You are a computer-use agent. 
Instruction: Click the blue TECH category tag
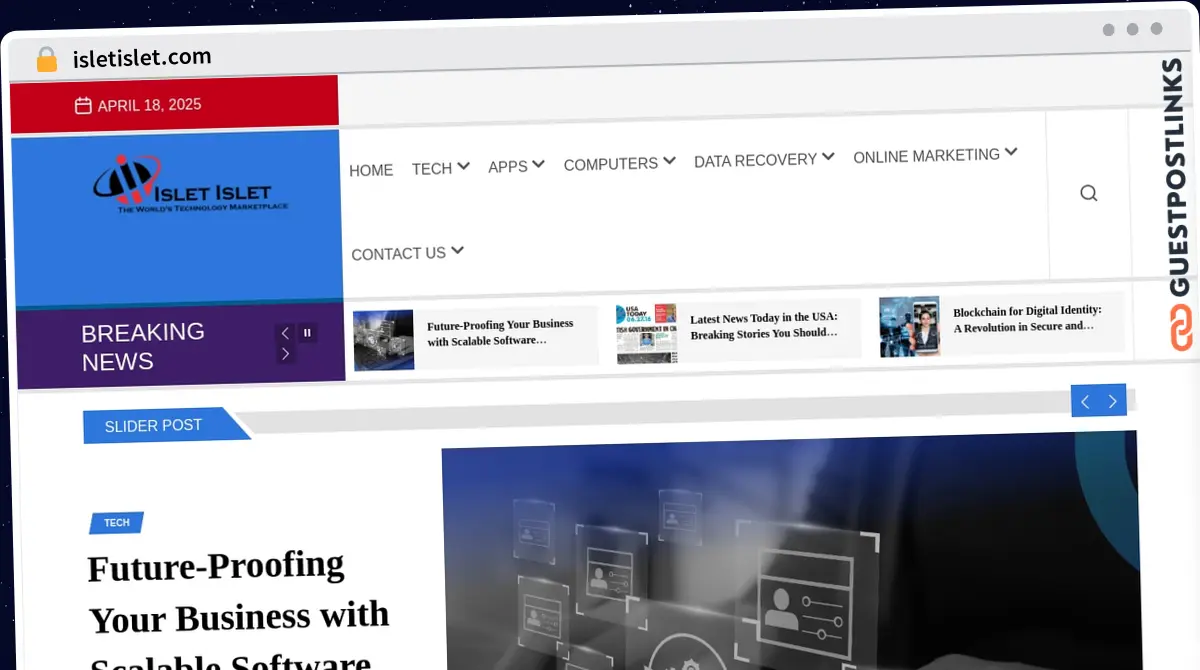click(x=117, y=523)
